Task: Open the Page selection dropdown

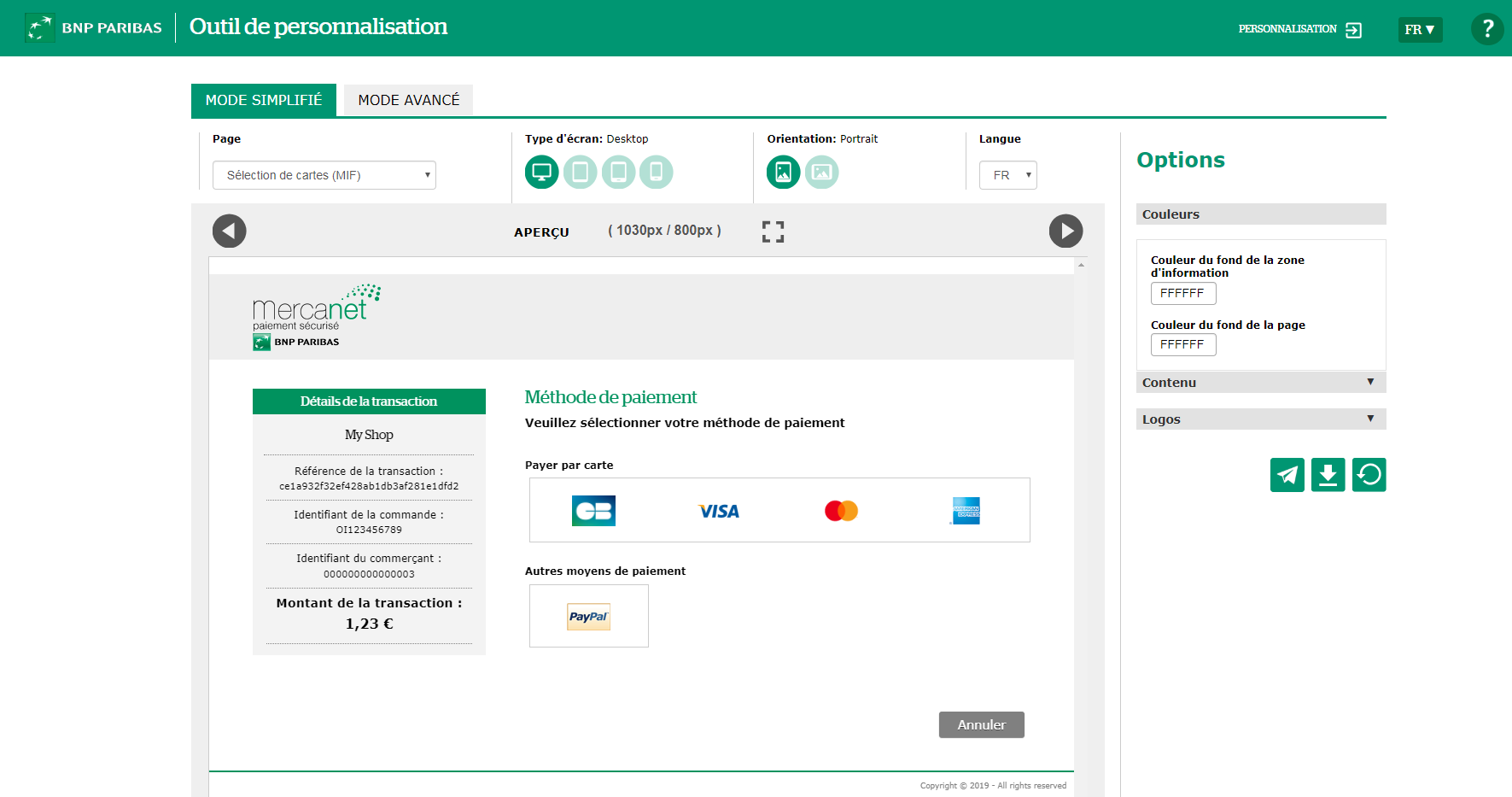Action: (324, 175)
